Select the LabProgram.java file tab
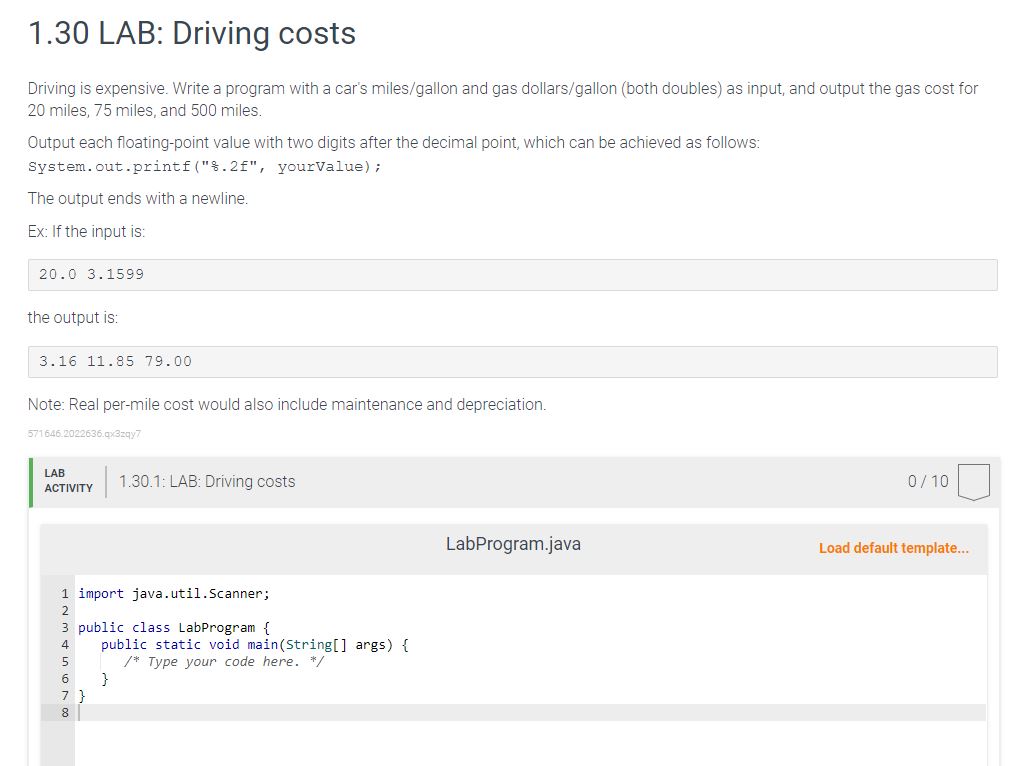The width and height of the screenshot is (1021, 766). (x=513, y=544)
